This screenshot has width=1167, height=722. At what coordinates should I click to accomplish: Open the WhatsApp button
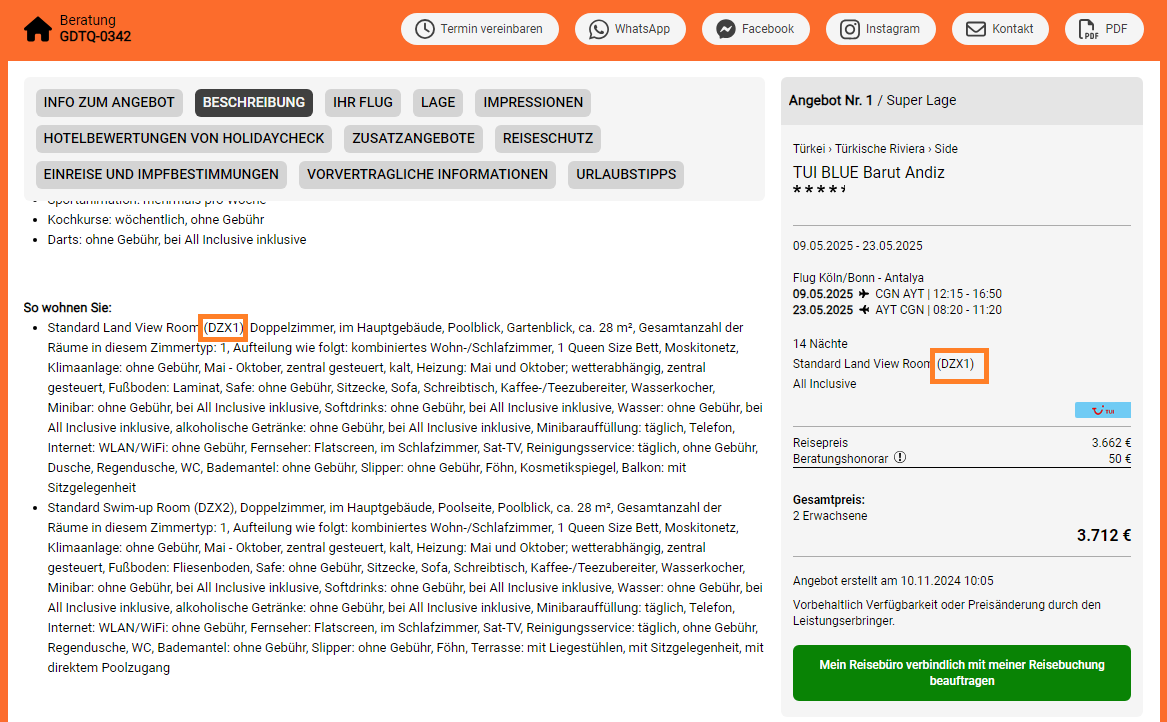point(630,29)
